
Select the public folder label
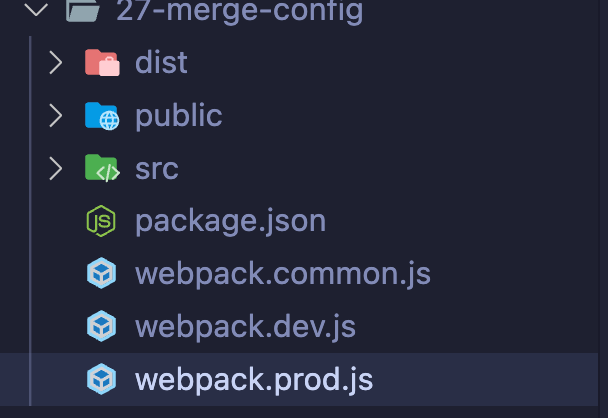tap(179, 116)
